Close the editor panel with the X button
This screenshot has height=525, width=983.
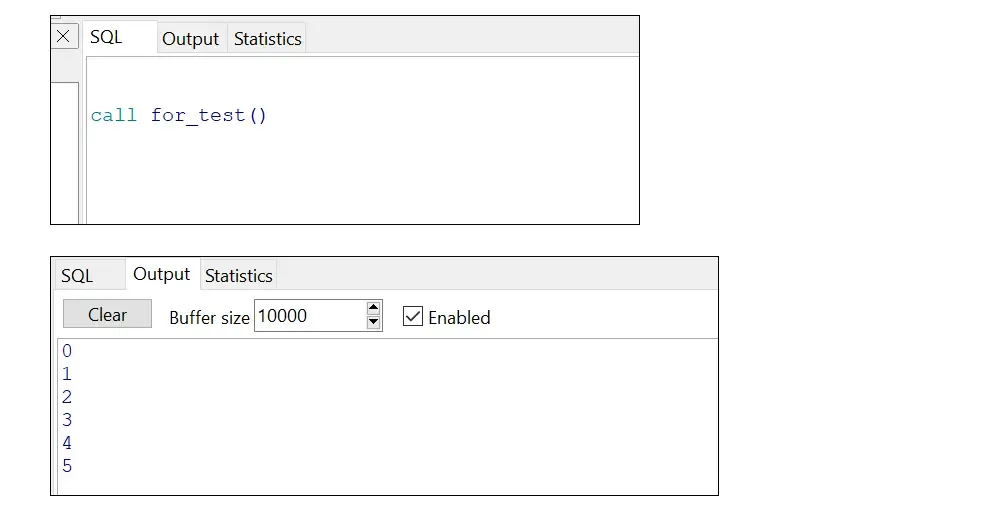[x=64, y=37]
